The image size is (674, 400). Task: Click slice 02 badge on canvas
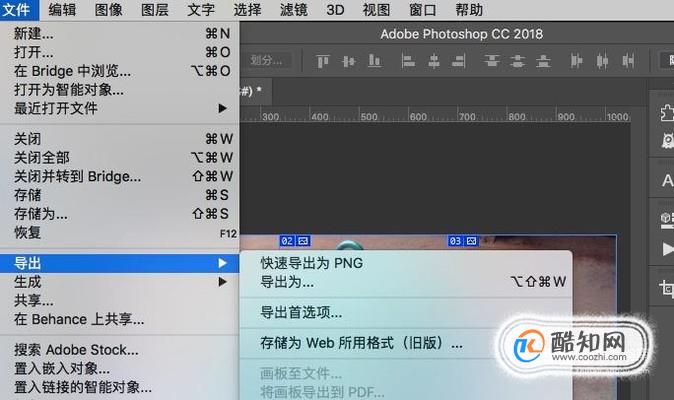(x=295, y=241)
